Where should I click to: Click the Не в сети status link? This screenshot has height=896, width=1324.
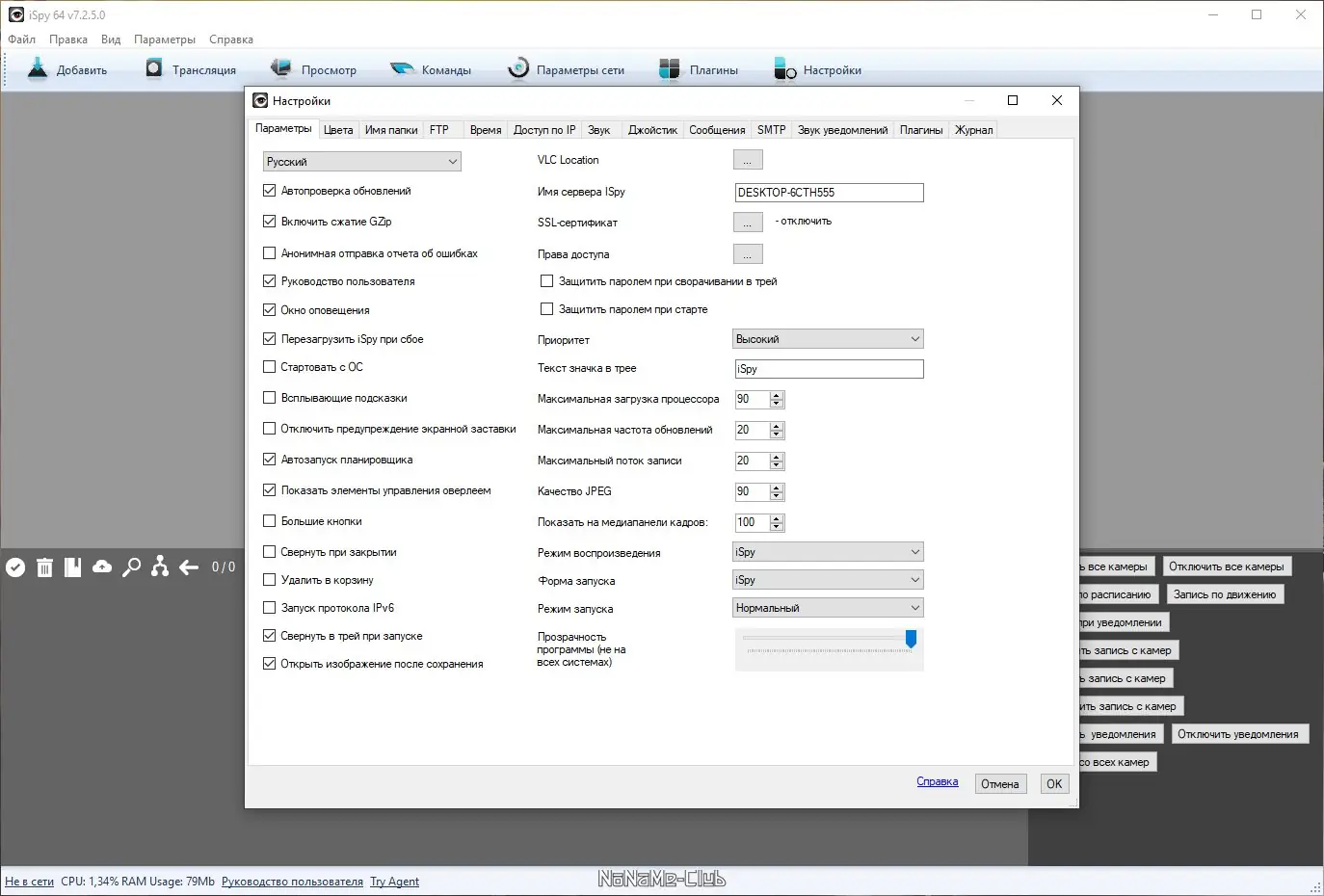pos(29,882)
